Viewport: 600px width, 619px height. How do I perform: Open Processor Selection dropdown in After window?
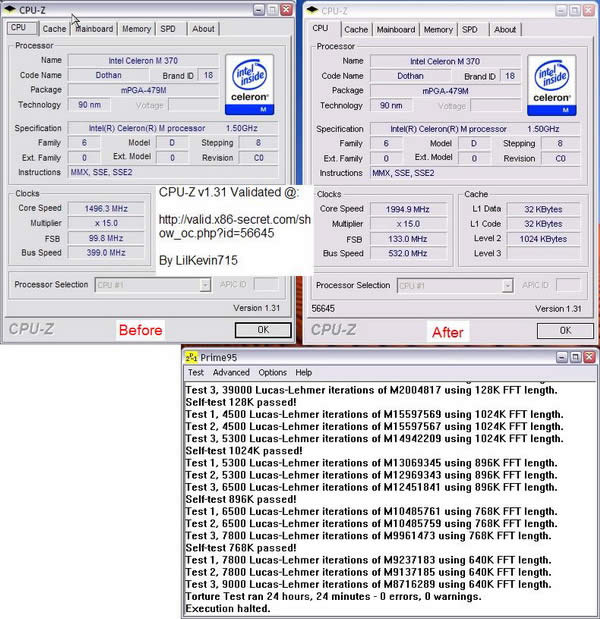[x=455, y=285]
